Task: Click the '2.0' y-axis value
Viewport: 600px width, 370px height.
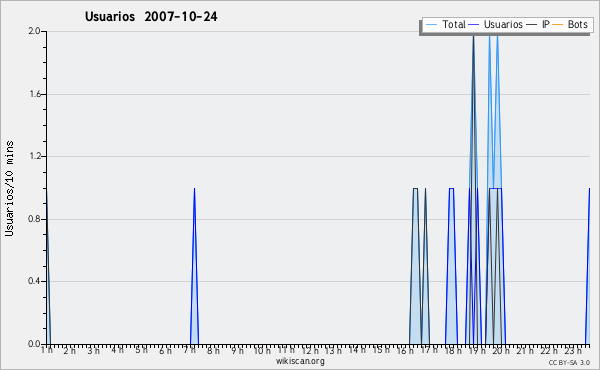Action: point(34,31)
